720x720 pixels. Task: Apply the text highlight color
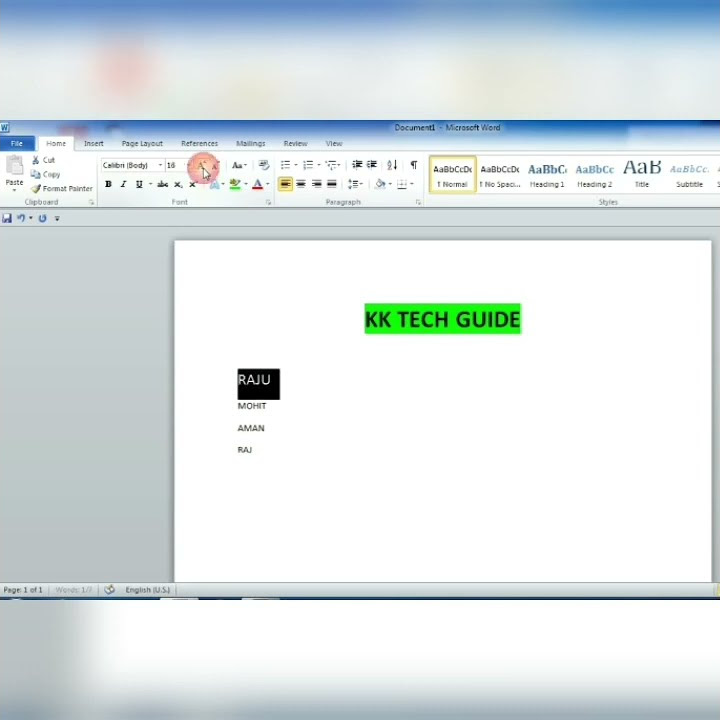(x=235, y=185)
